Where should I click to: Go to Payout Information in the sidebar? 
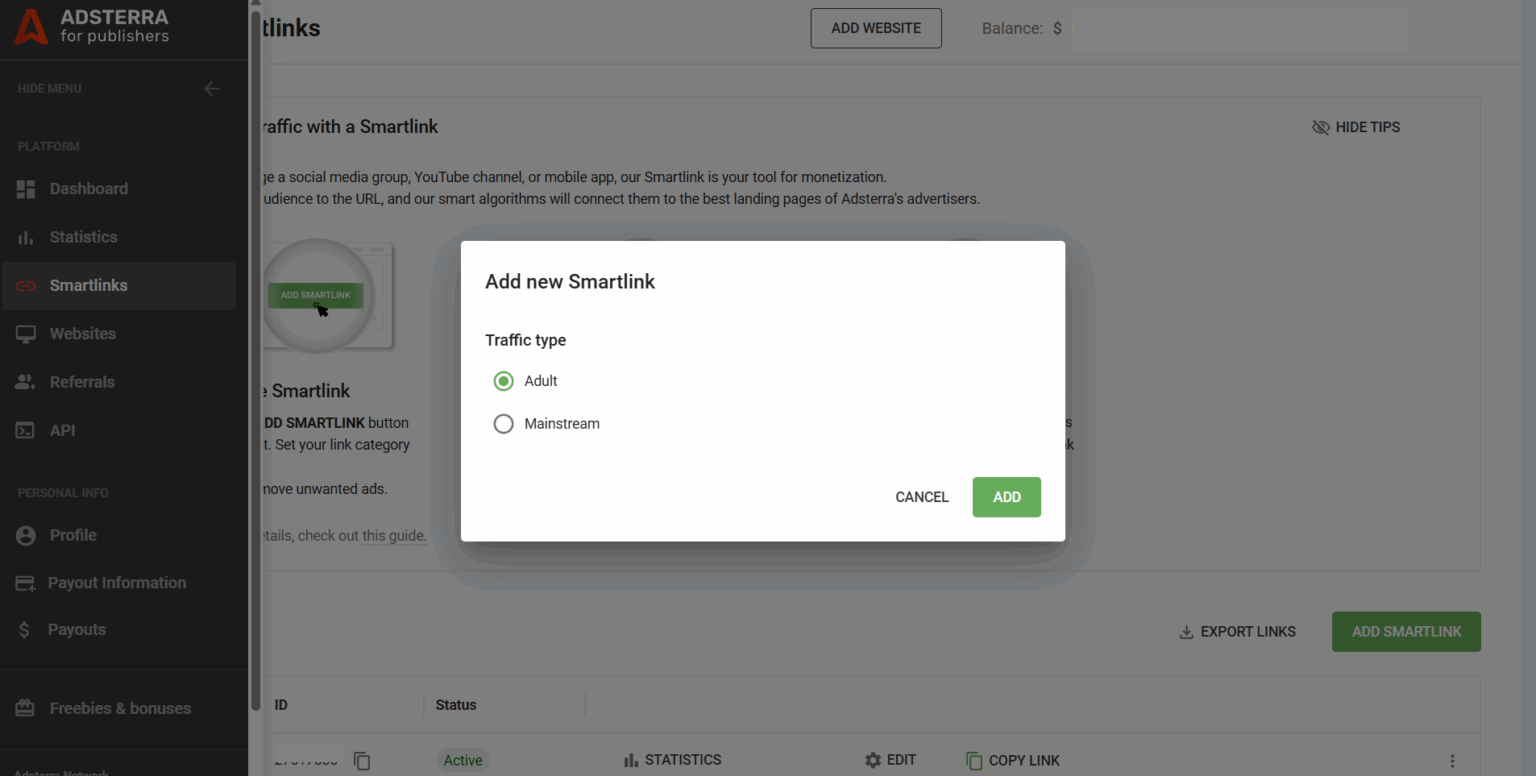[x=26, y=583]
